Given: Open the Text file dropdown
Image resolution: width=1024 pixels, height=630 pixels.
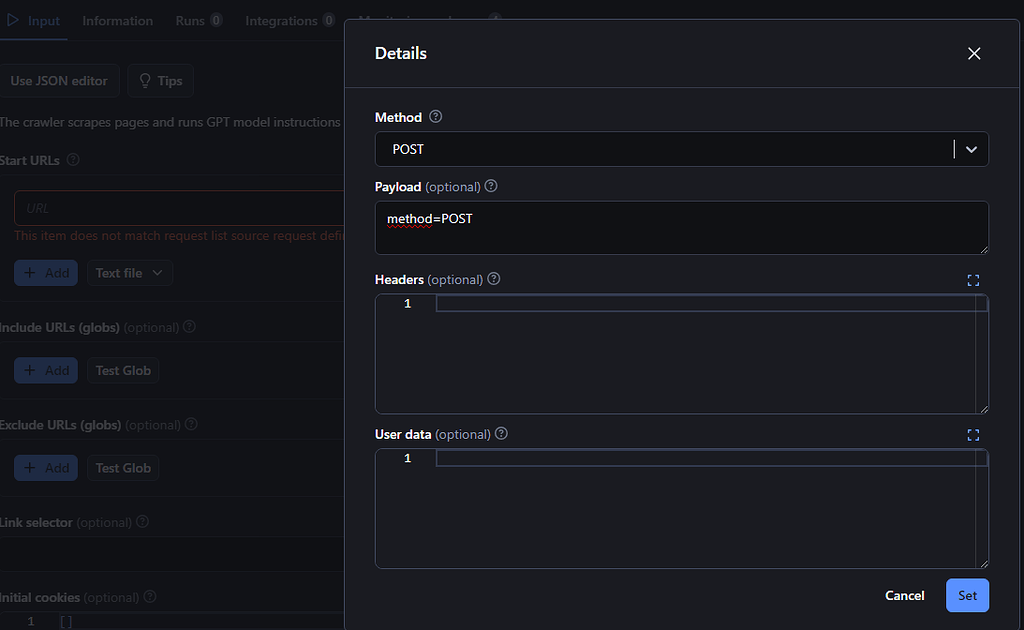Looking at the screenshot, I should (129, 273).
